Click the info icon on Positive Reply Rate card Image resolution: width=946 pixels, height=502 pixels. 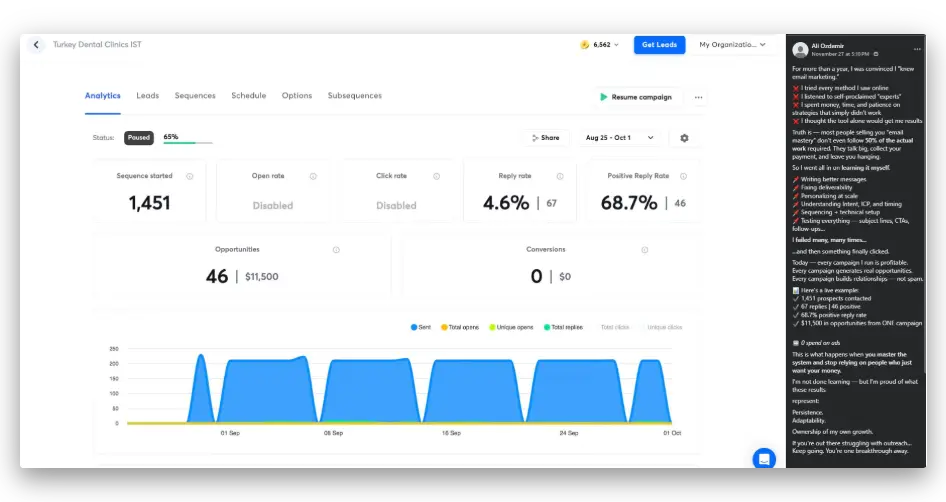point(683,176)
